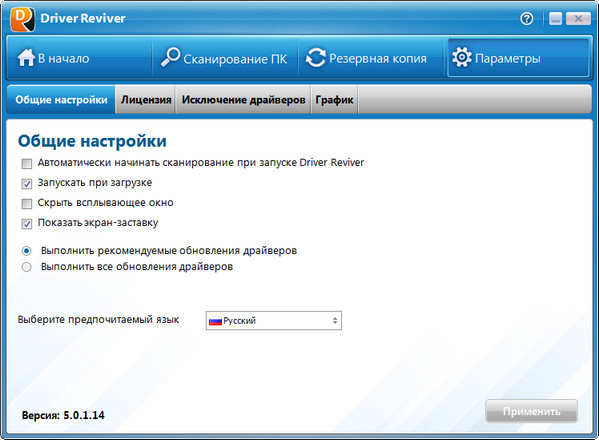Switch to График tab
This screenshot has height=440, width=599.
point(334,100)
